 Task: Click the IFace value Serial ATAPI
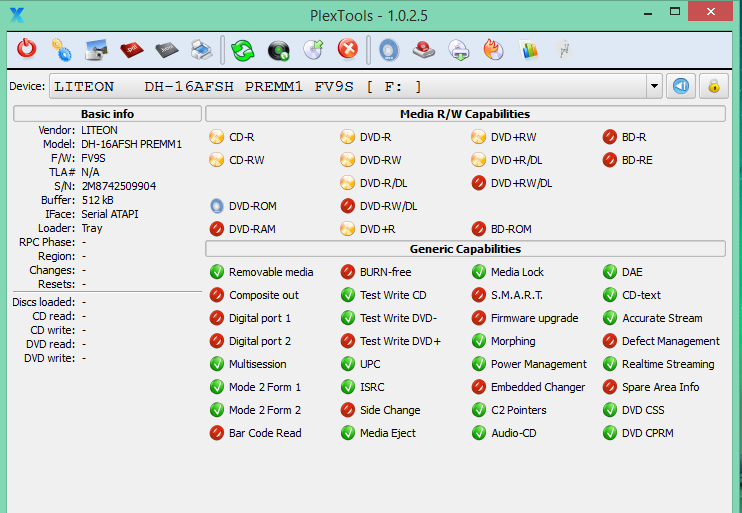tap(110, 214)
